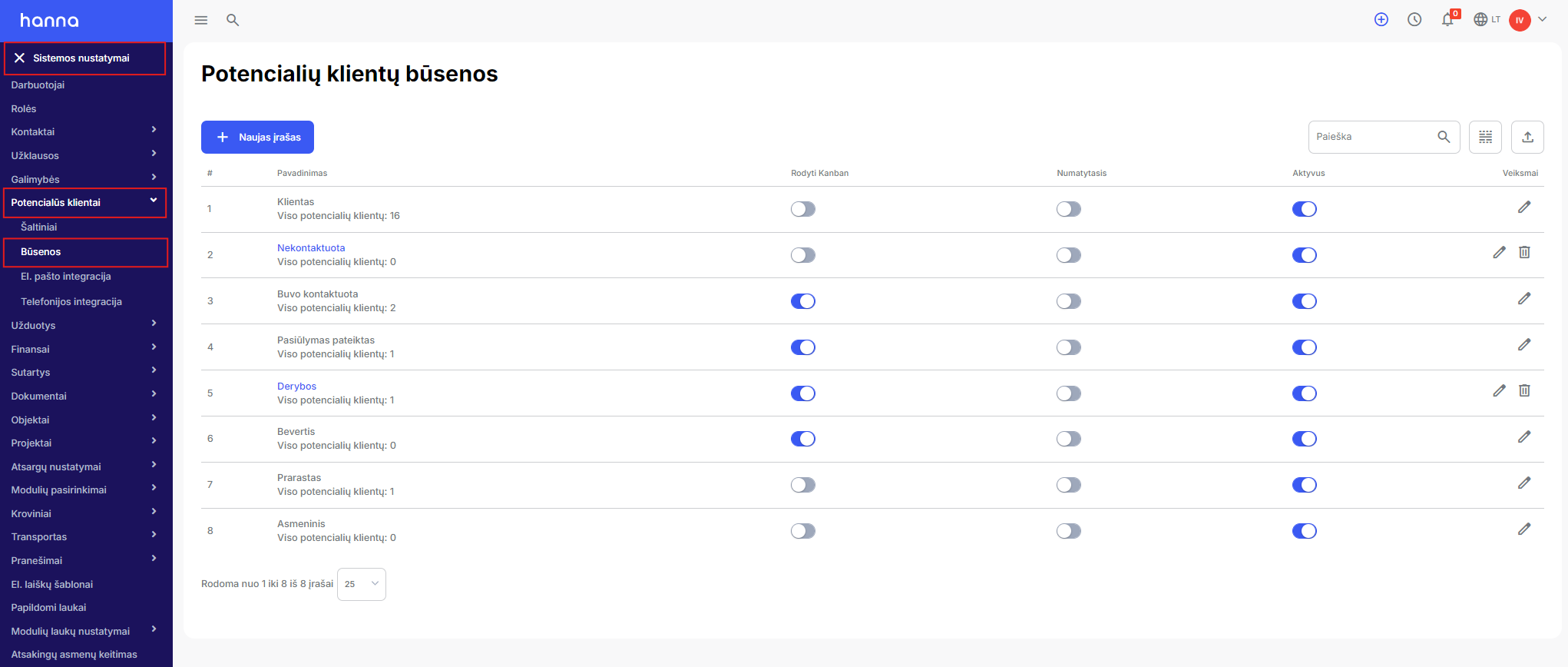
Task: Expand Galimybės in sidebar
Action: 154,178
